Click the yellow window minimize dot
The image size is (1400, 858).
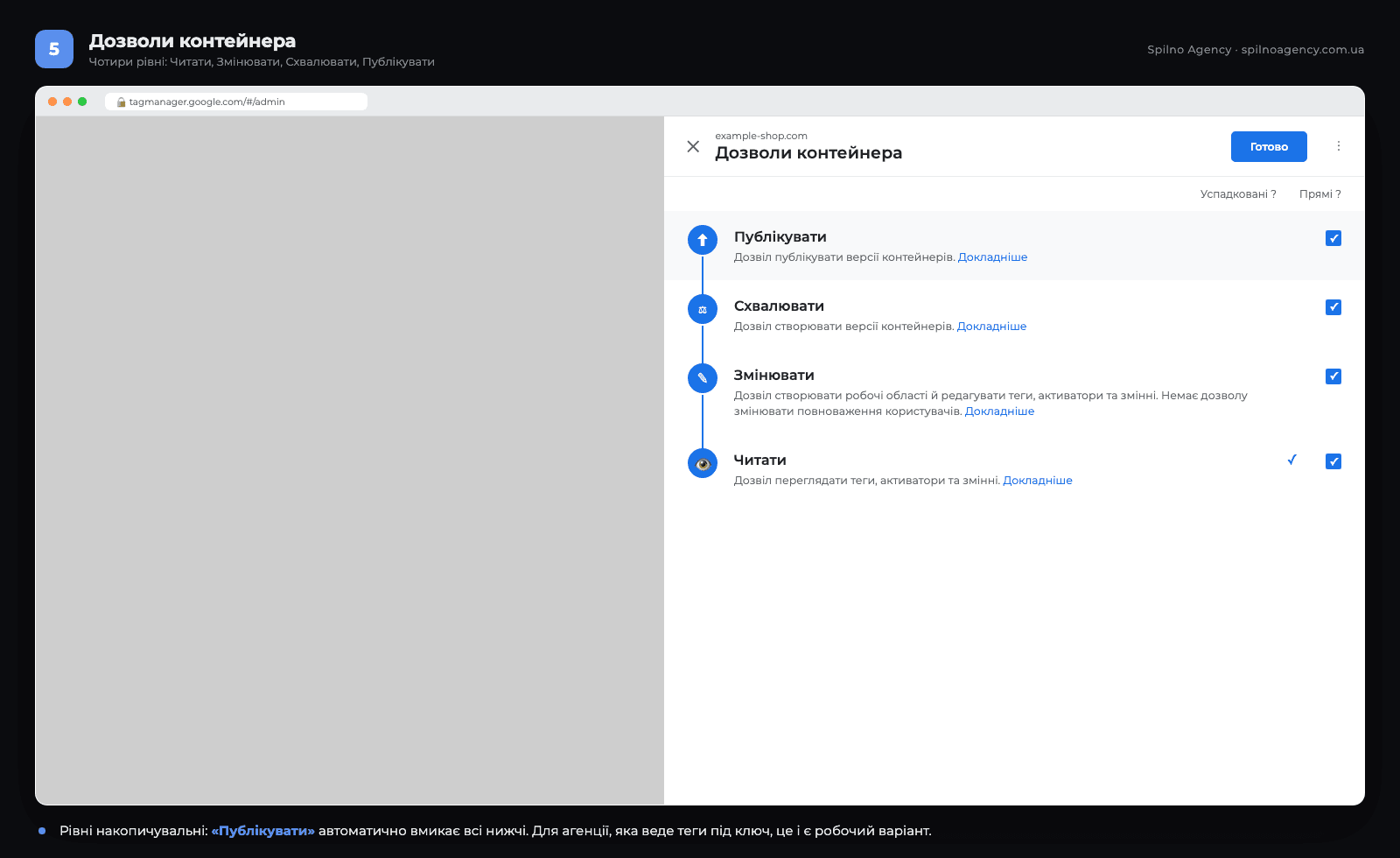pos(67,102)
